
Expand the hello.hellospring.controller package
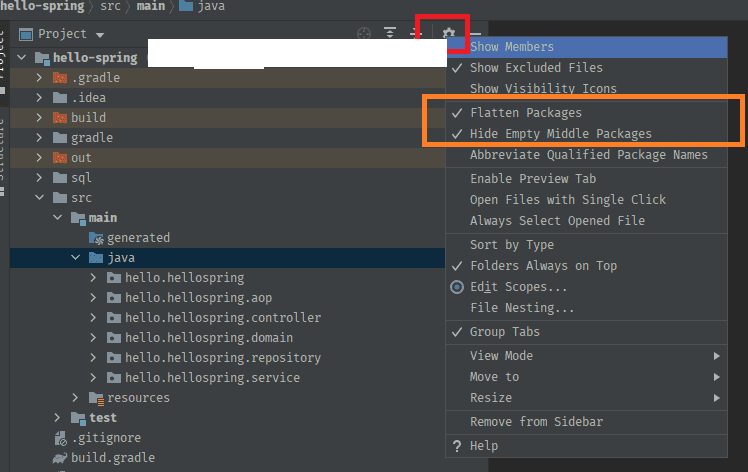coord(93,318)
